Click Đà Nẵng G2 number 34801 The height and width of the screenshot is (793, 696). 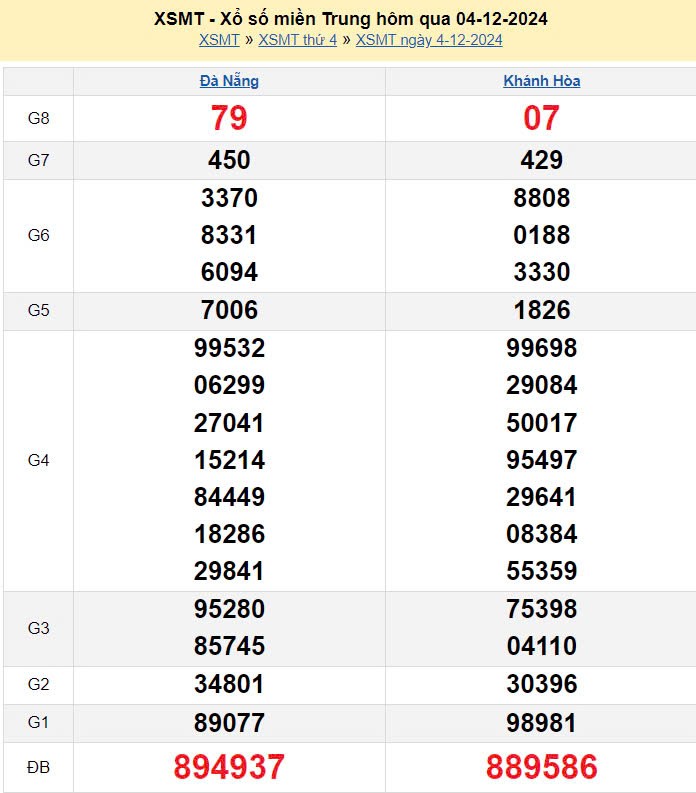(x=229, y=685)
